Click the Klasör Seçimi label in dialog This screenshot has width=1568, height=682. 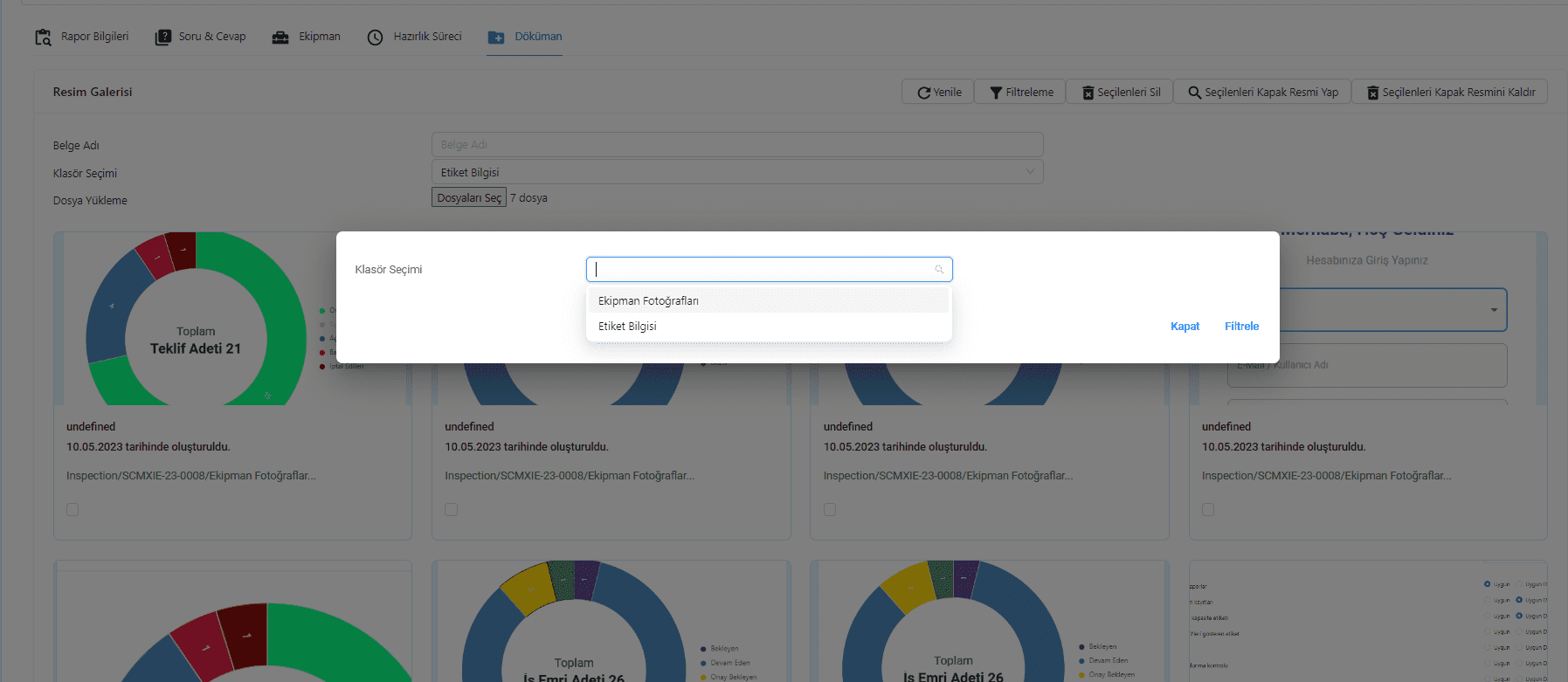coord(389,269)
